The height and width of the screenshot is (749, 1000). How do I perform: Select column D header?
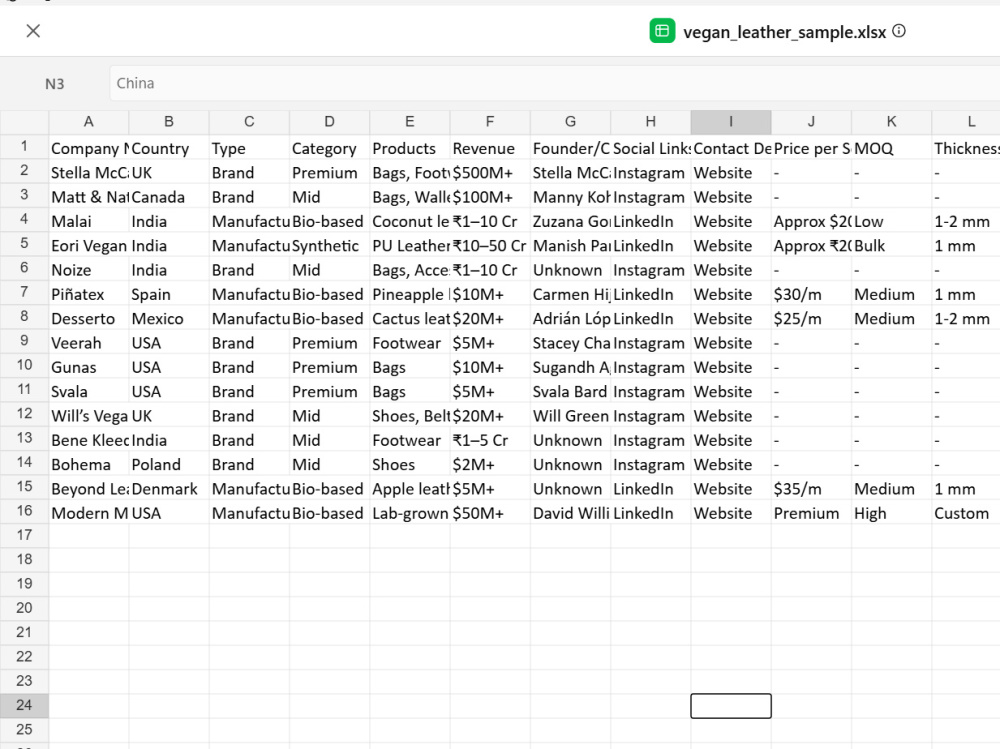330,121
